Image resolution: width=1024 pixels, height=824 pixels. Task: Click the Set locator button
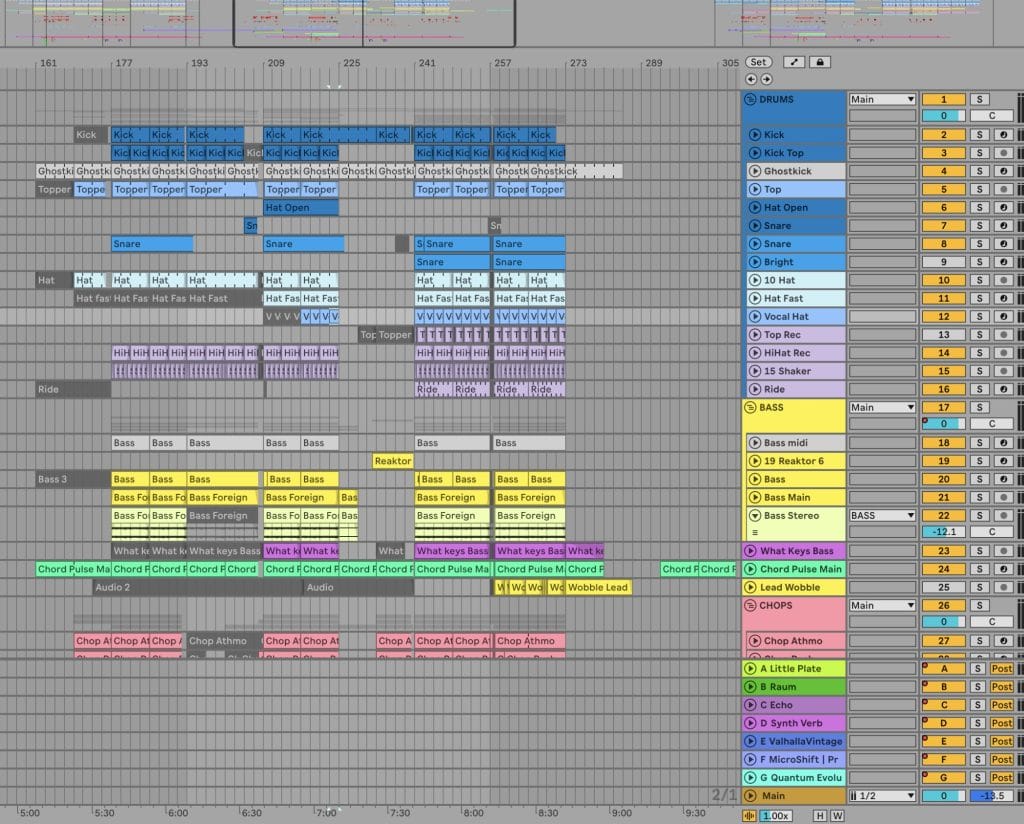(x=759, y=62)
